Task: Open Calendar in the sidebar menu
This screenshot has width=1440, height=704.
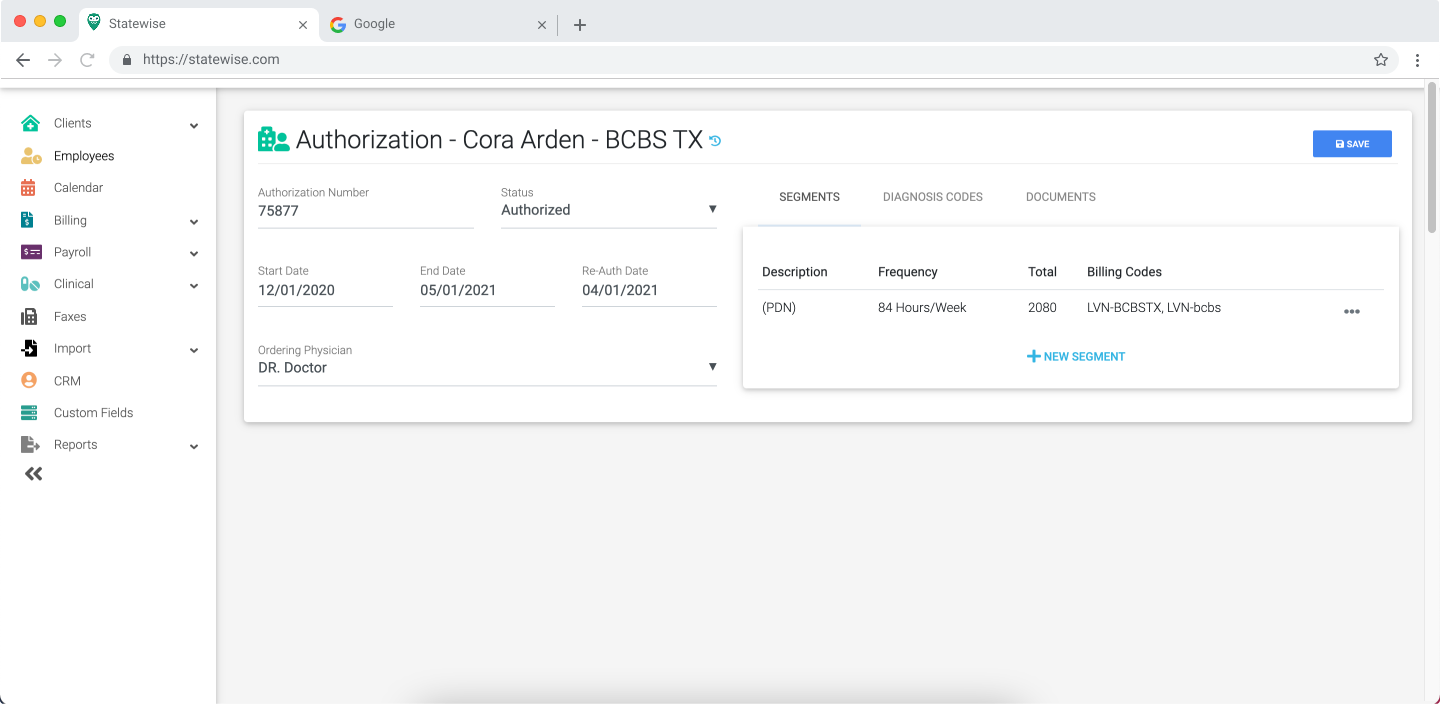Action: [78, 188]
